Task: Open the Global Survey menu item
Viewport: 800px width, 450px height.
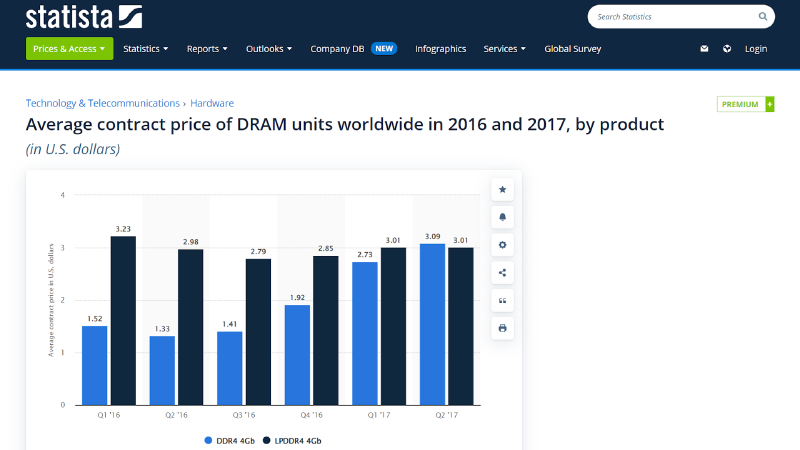Action: pos(572,49)
